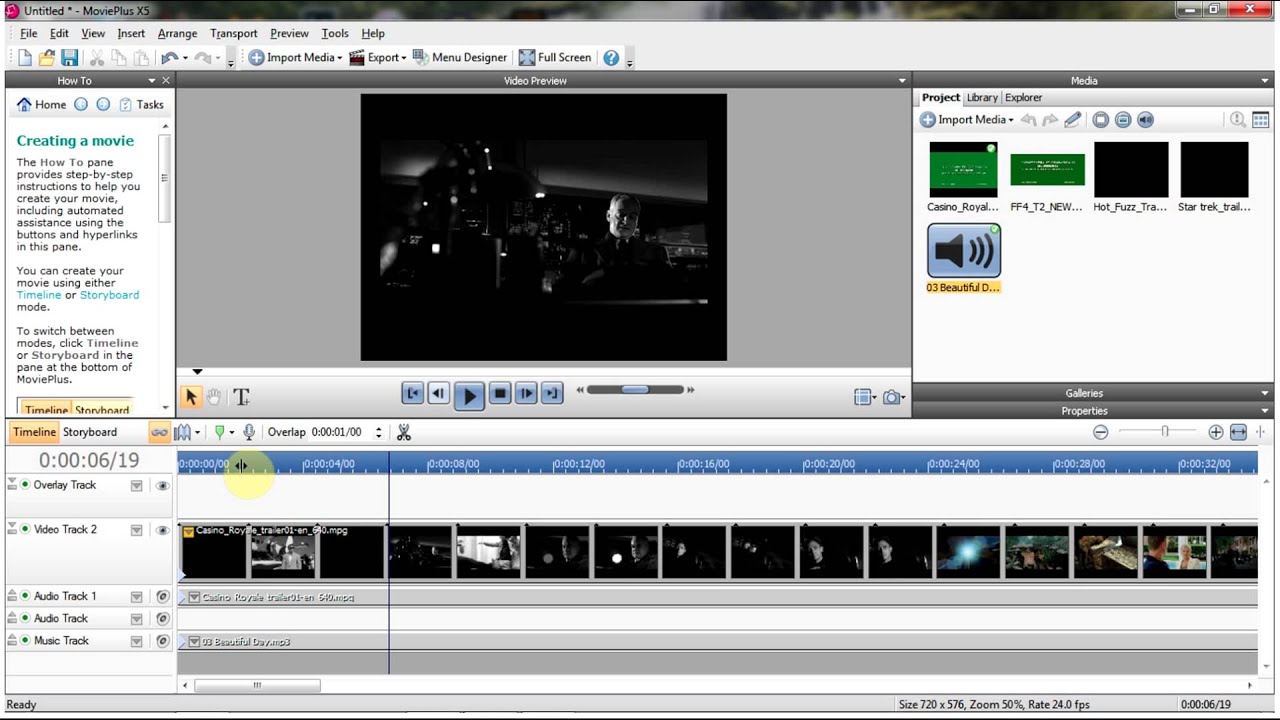Click the preview shuttle slider

635,390
